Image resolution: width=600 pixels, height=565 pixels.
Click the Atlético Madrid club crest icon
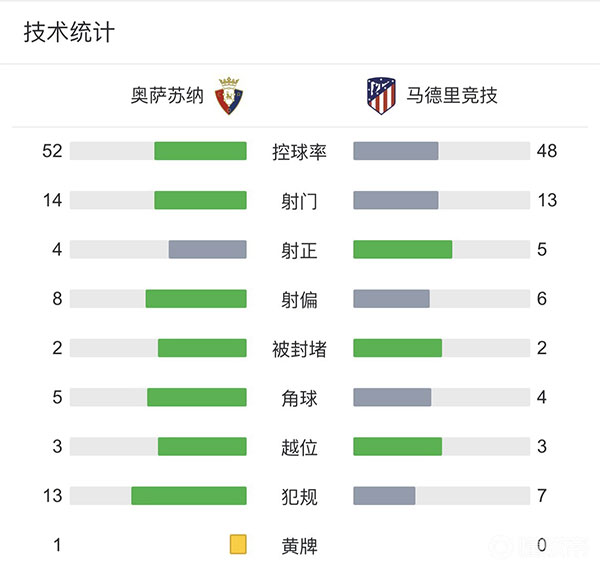(x=381, y=95)
